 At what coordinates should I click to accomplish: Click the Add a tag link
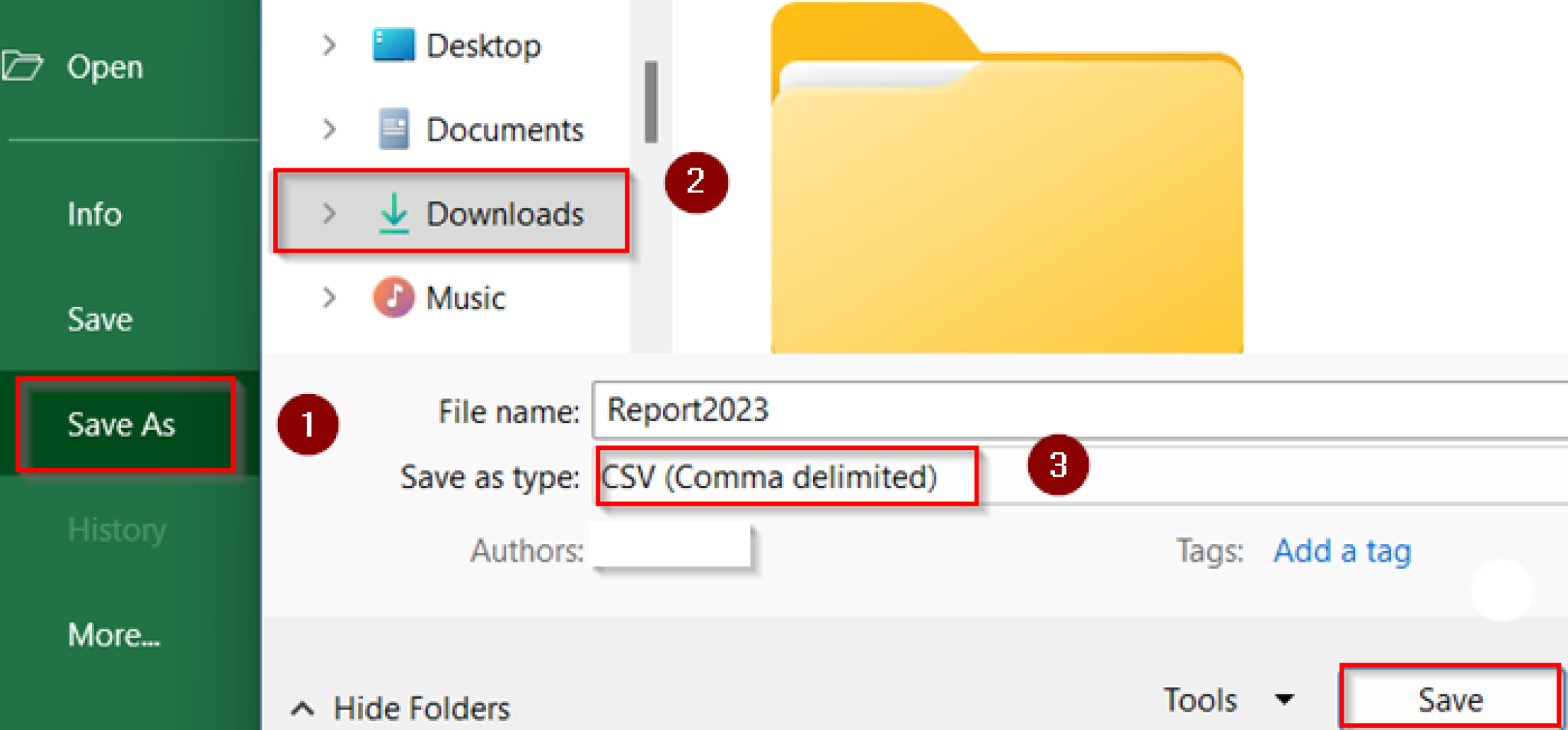[1342, 550]
